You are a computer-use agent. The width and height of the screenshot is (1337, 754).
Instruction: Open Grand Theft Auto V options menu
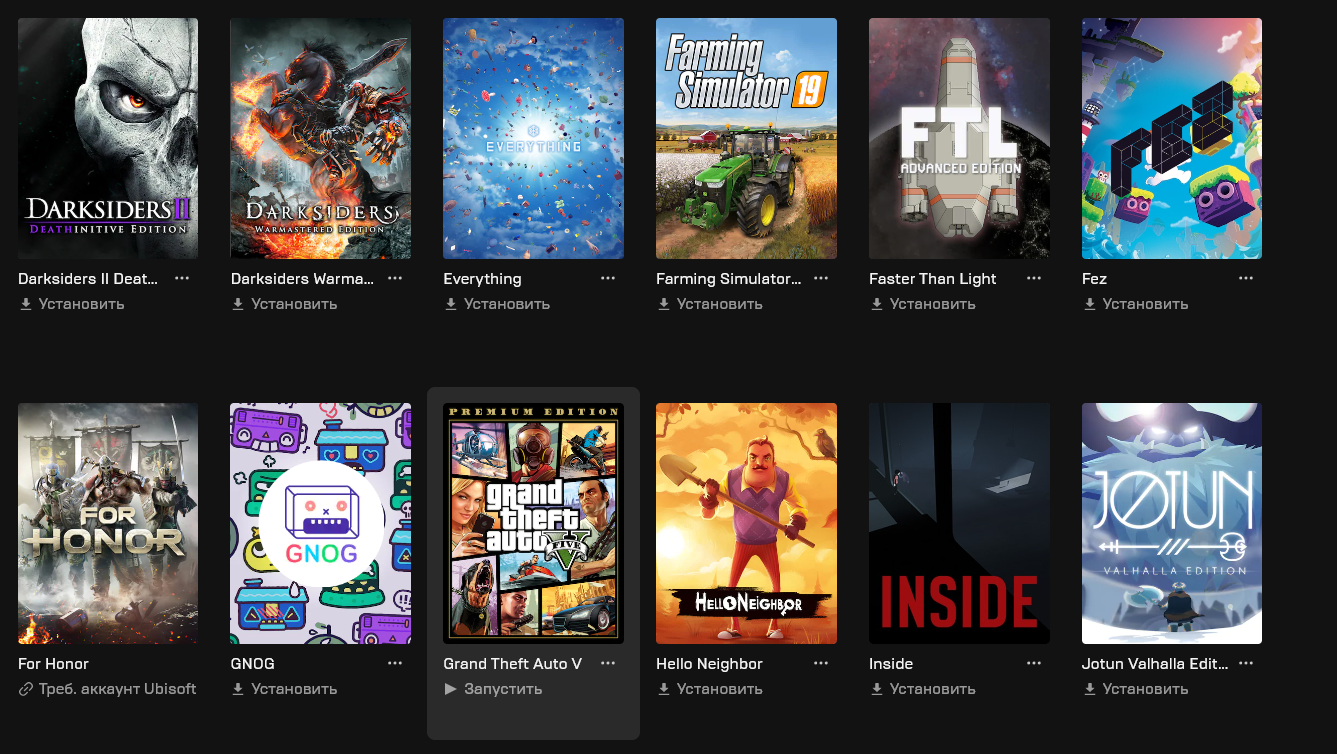608,663
